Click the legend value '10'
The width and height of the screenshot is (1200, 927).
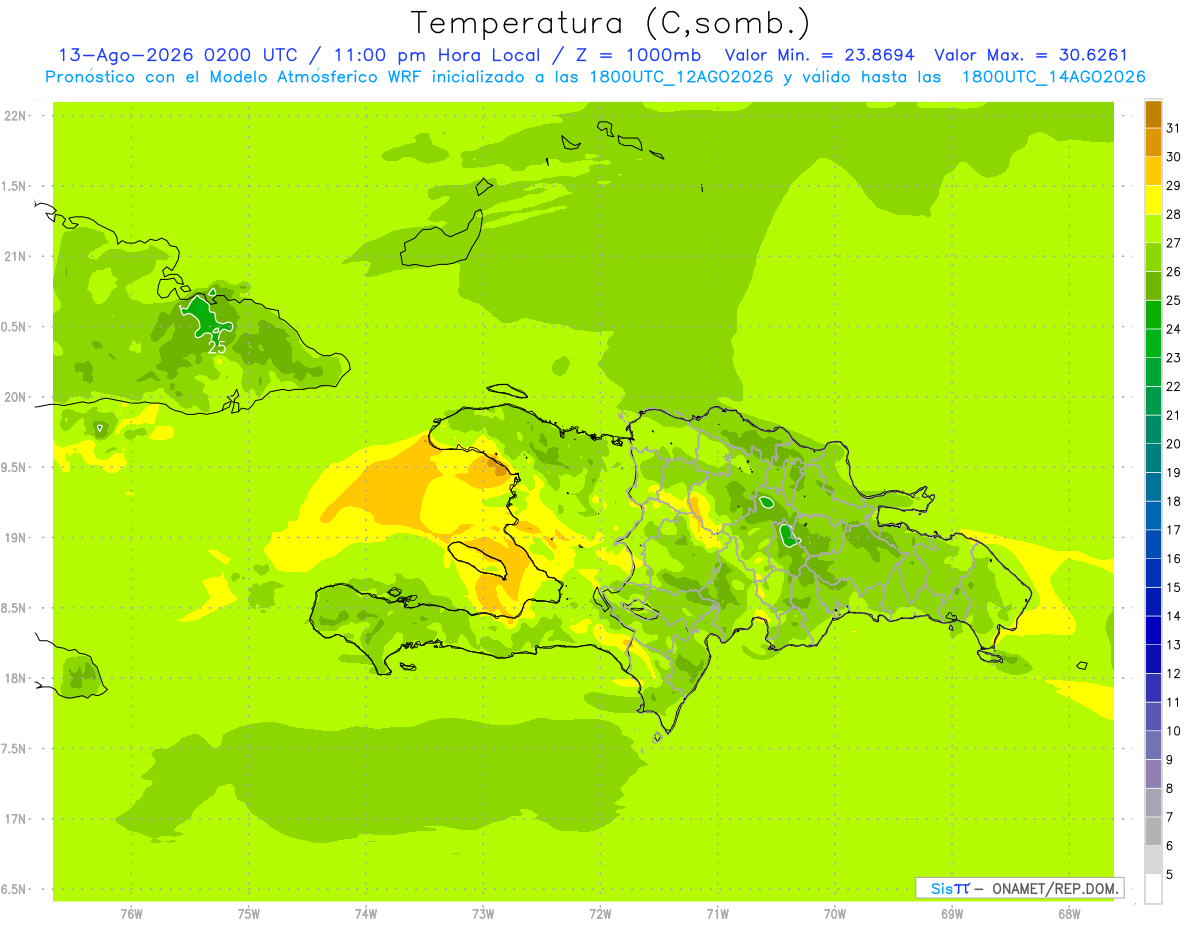tap(1173, 731)
